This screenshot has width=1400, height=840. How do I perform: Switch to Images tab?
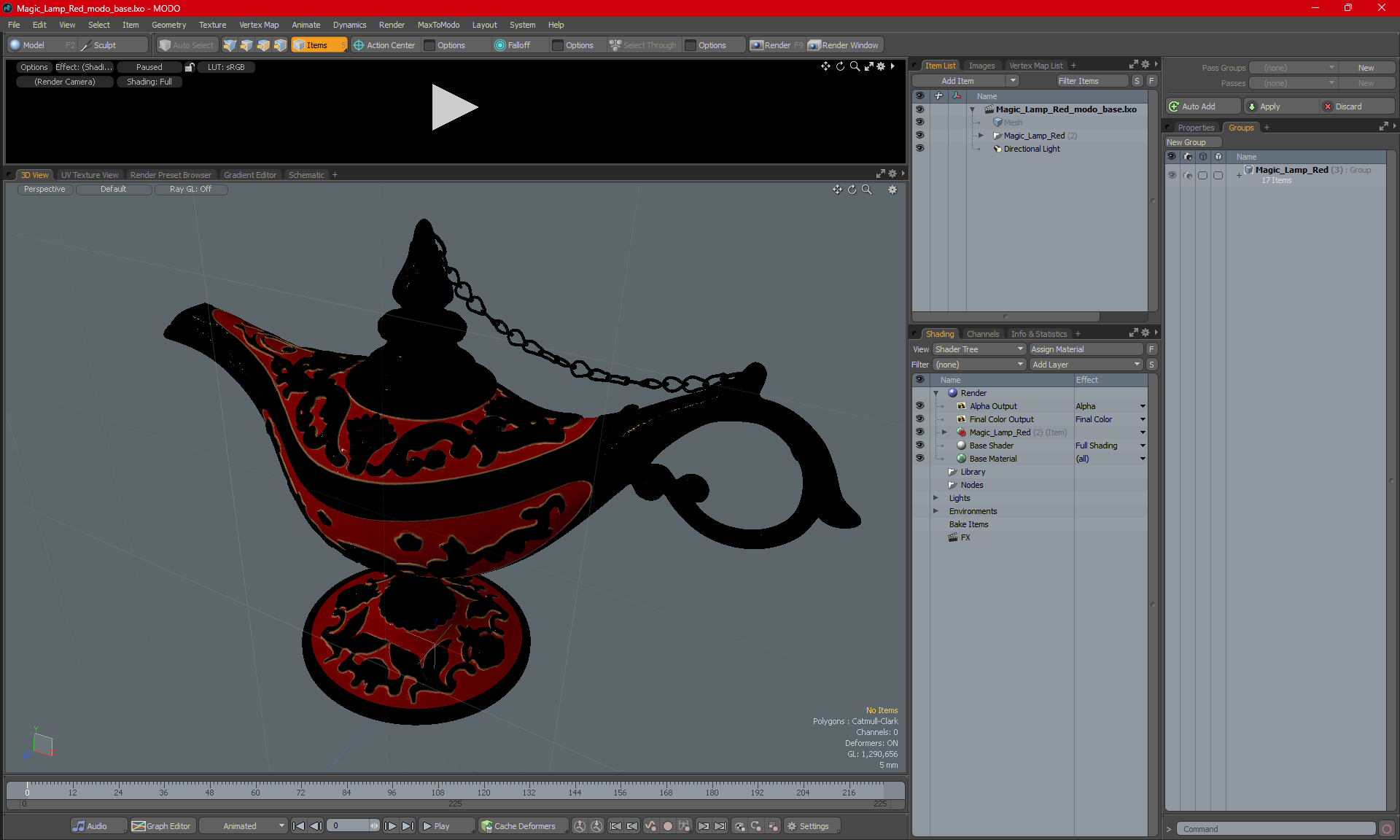981,66
